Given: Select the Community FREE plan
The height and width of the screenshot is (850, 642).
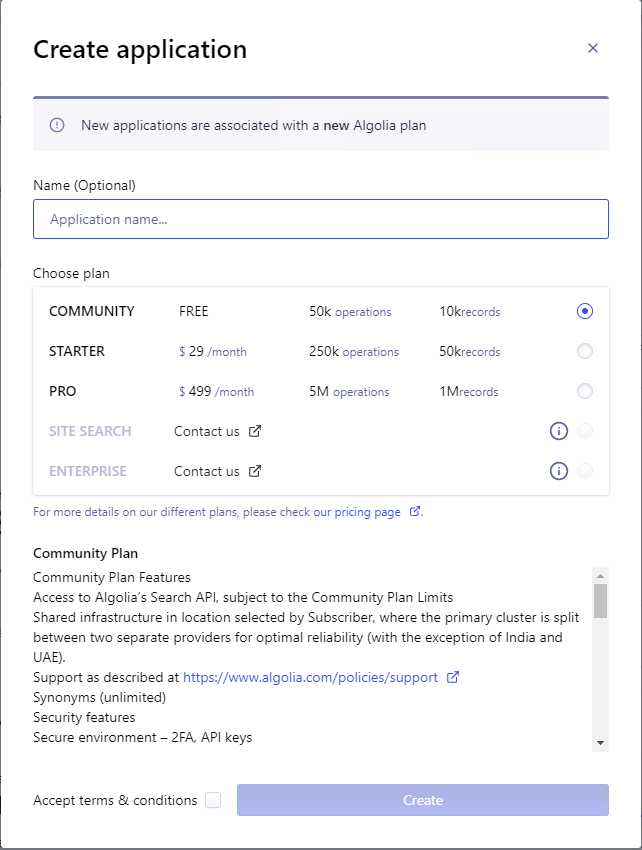Looking at the screenshot, I should 585,311.
